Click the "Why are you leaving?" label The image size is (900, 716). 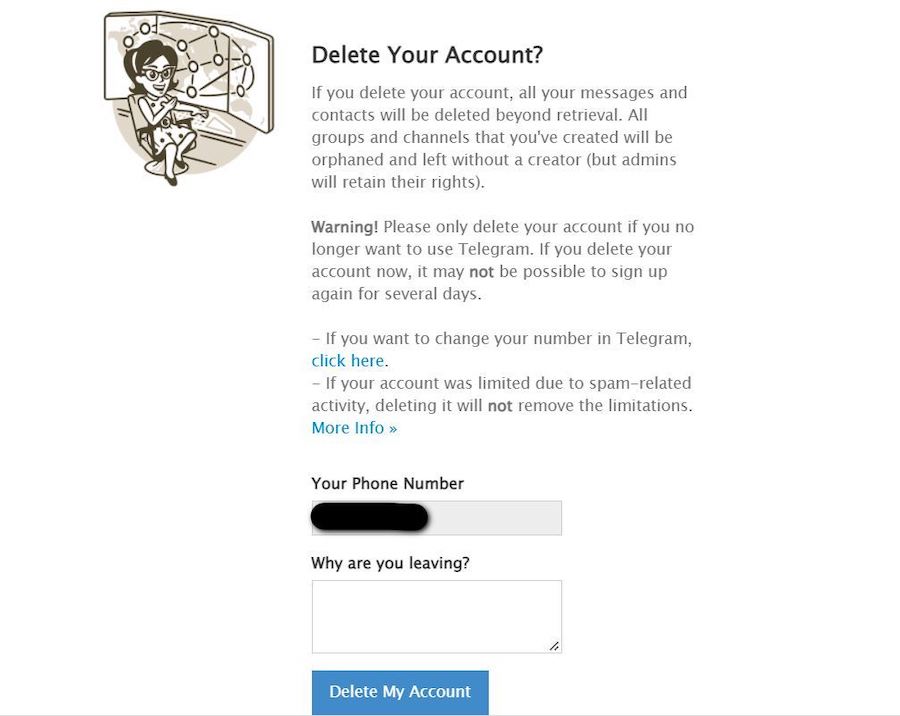coord(390,563)
